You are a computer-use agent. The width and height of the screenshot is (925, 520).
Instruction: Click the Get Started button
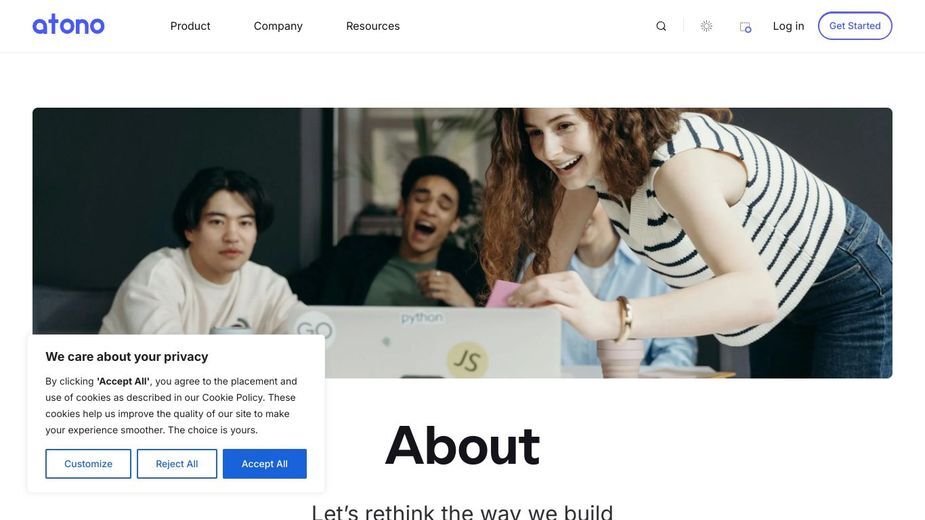coord(855,26)
